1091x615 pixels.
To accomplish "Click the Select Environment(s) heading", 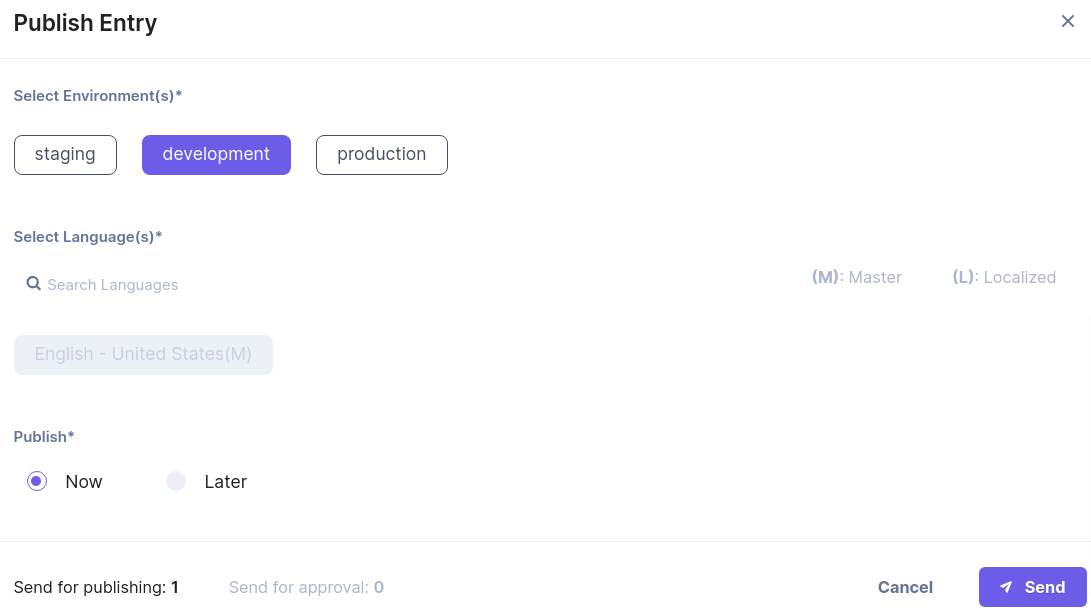I will point(97,96).
